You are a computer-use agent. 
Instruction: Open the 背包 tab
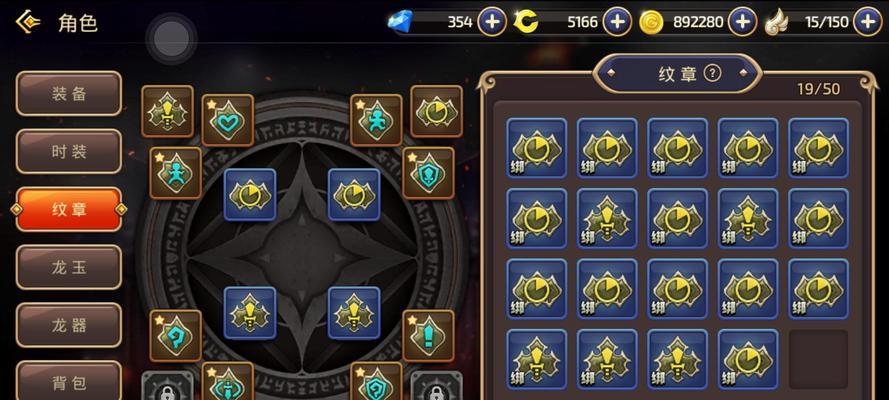click(69, 381)
